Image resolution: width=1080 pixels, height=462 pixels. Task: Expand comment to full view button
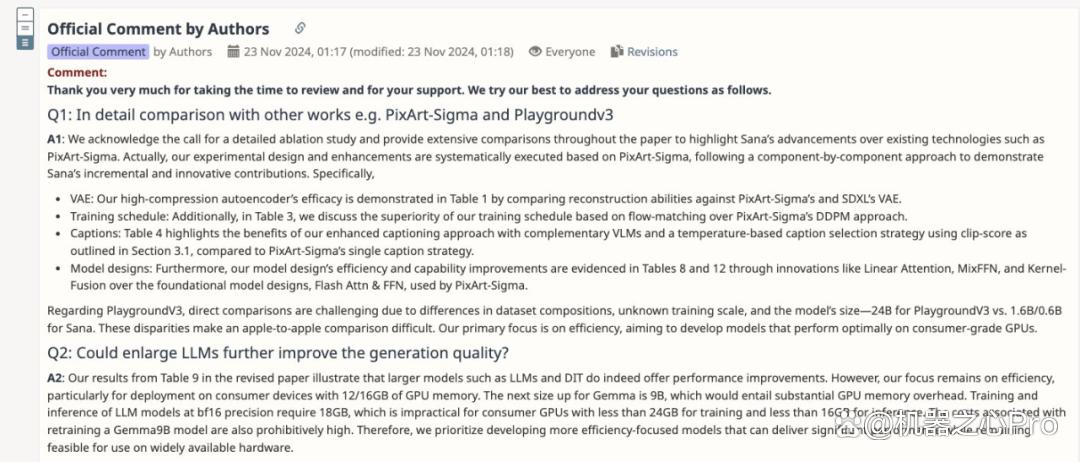(25, 43)
